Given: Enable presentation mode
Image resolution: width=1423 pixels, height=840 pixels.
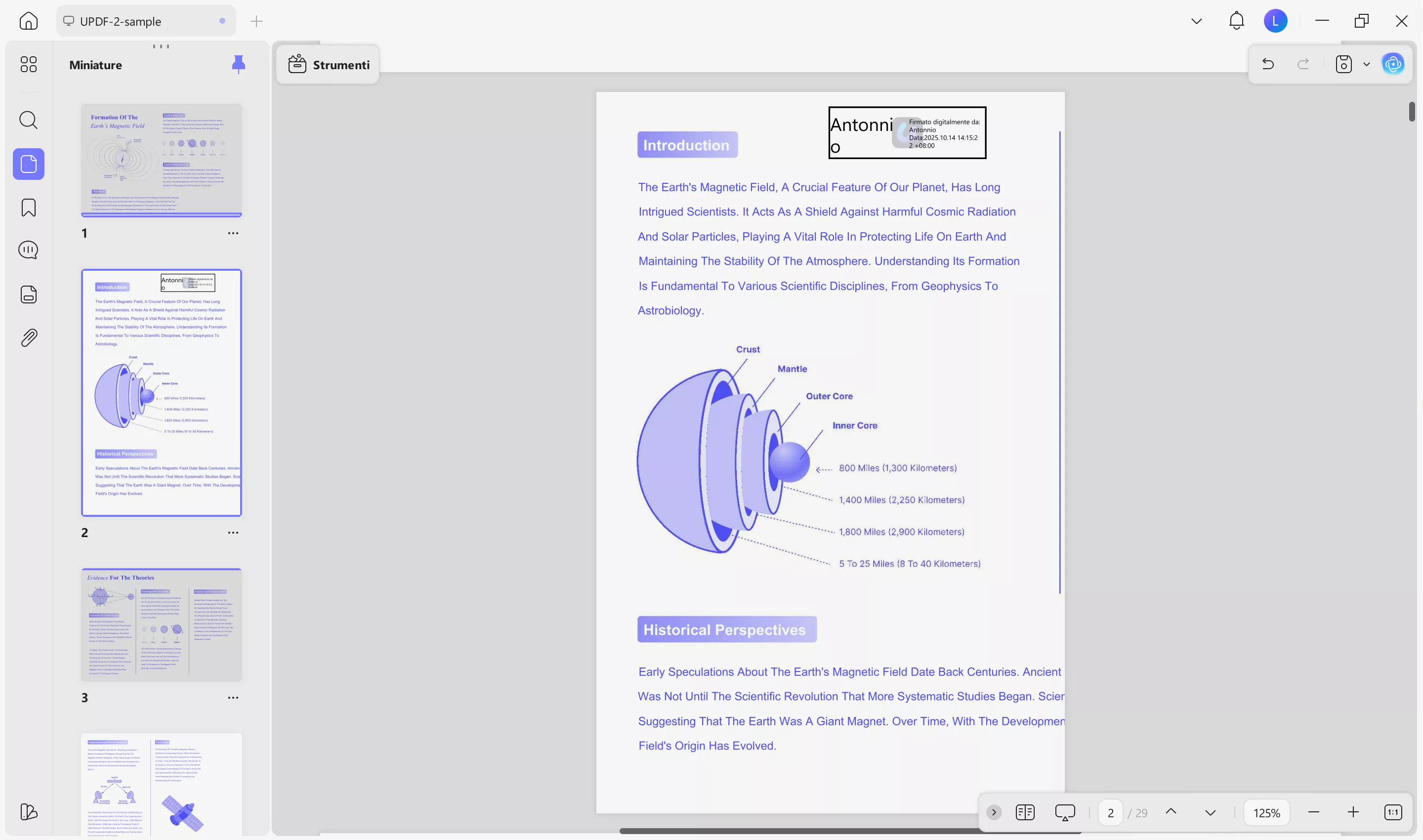Looking at the screenshot, I should [x=1065, y=812].
